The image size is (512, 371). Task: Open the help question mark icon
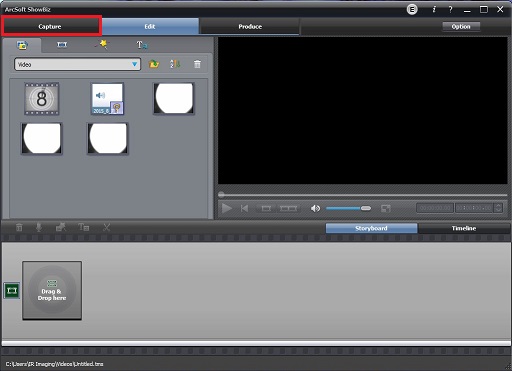tap(450, 10)
